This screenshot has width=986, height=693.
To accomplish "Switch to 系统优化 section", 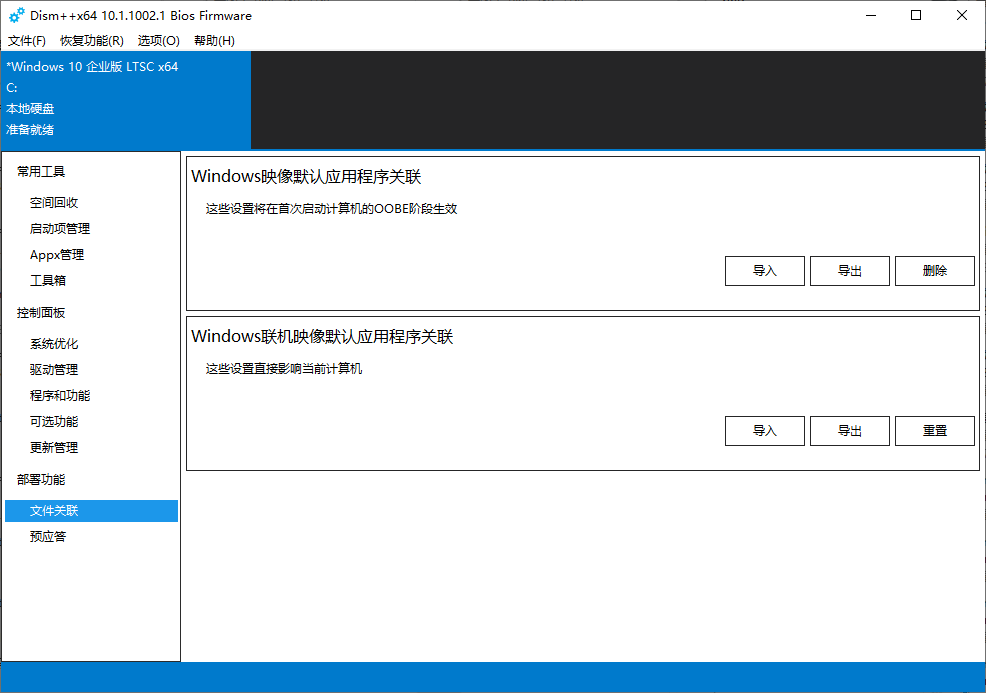I will [x=54, y=344].
